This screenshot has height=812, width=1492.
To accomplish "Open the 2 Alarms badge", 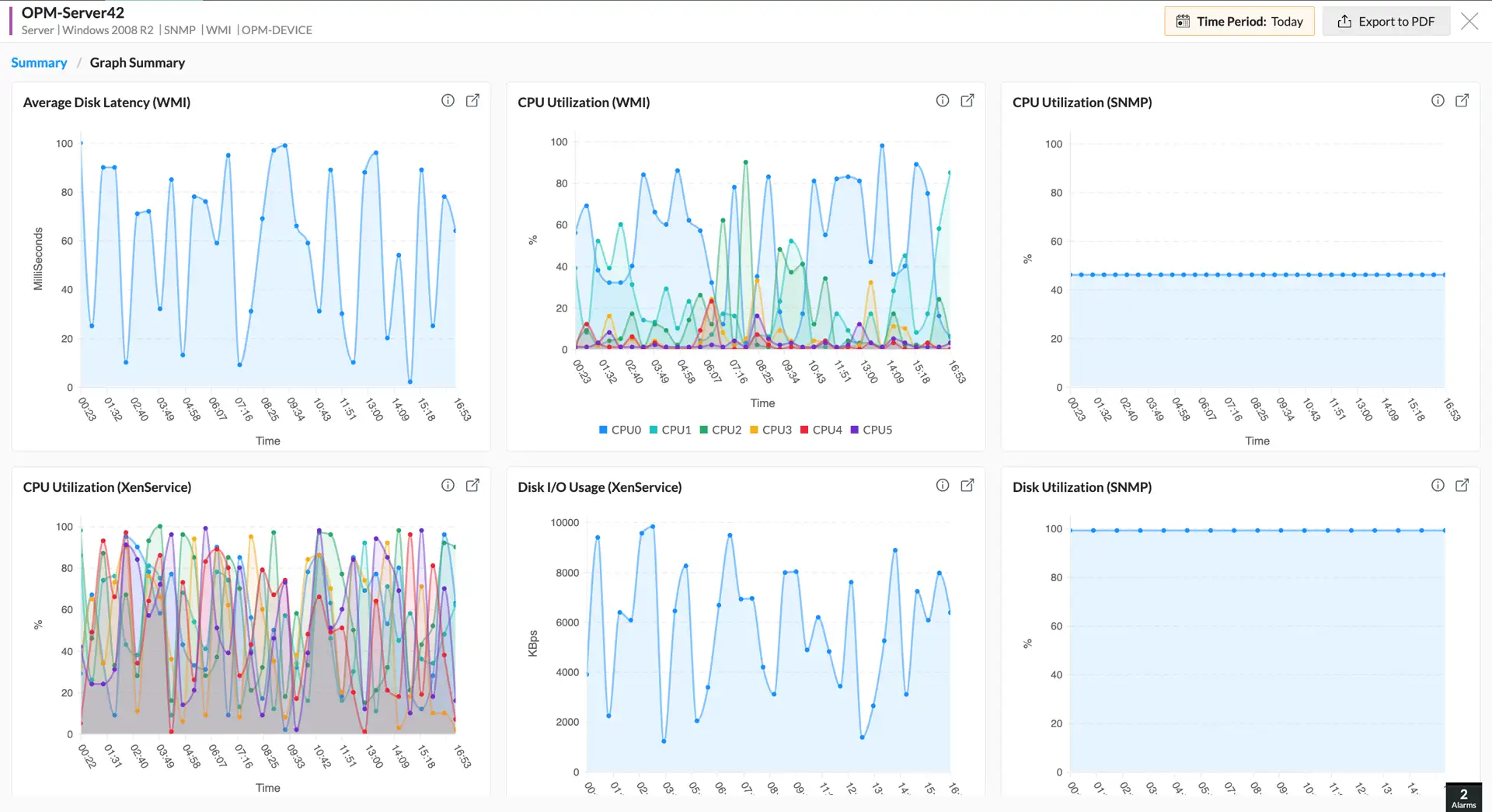I will (x=1463, y=797).
